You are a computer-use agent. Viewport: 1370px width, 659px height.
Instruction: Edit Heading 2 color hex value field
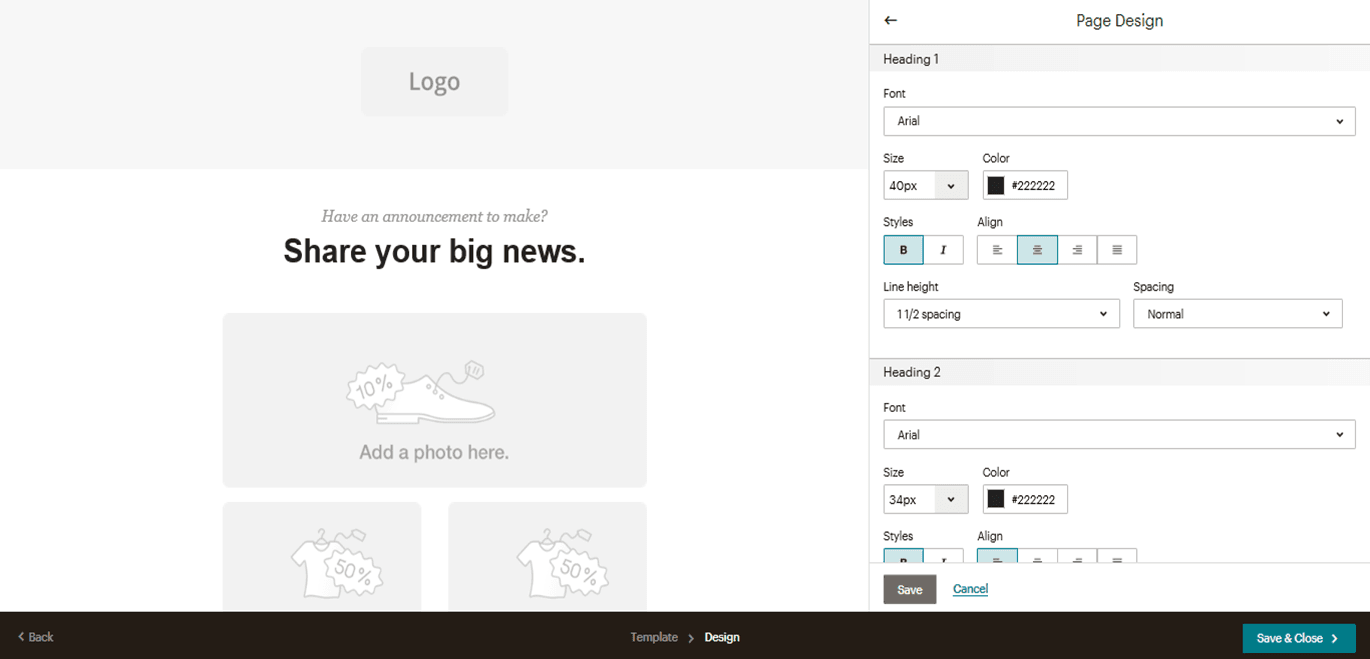1034,499
